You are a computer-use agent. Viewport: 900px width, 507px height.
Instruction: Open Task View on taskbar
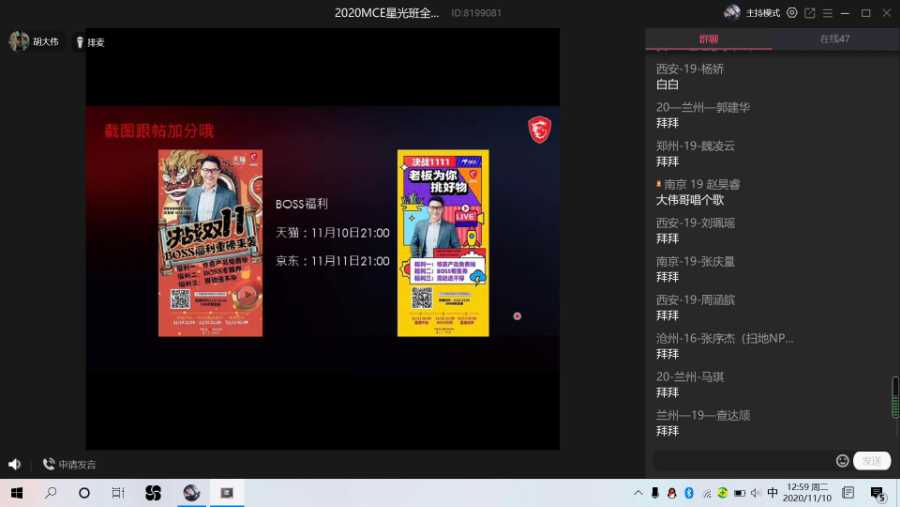point(118,493)
